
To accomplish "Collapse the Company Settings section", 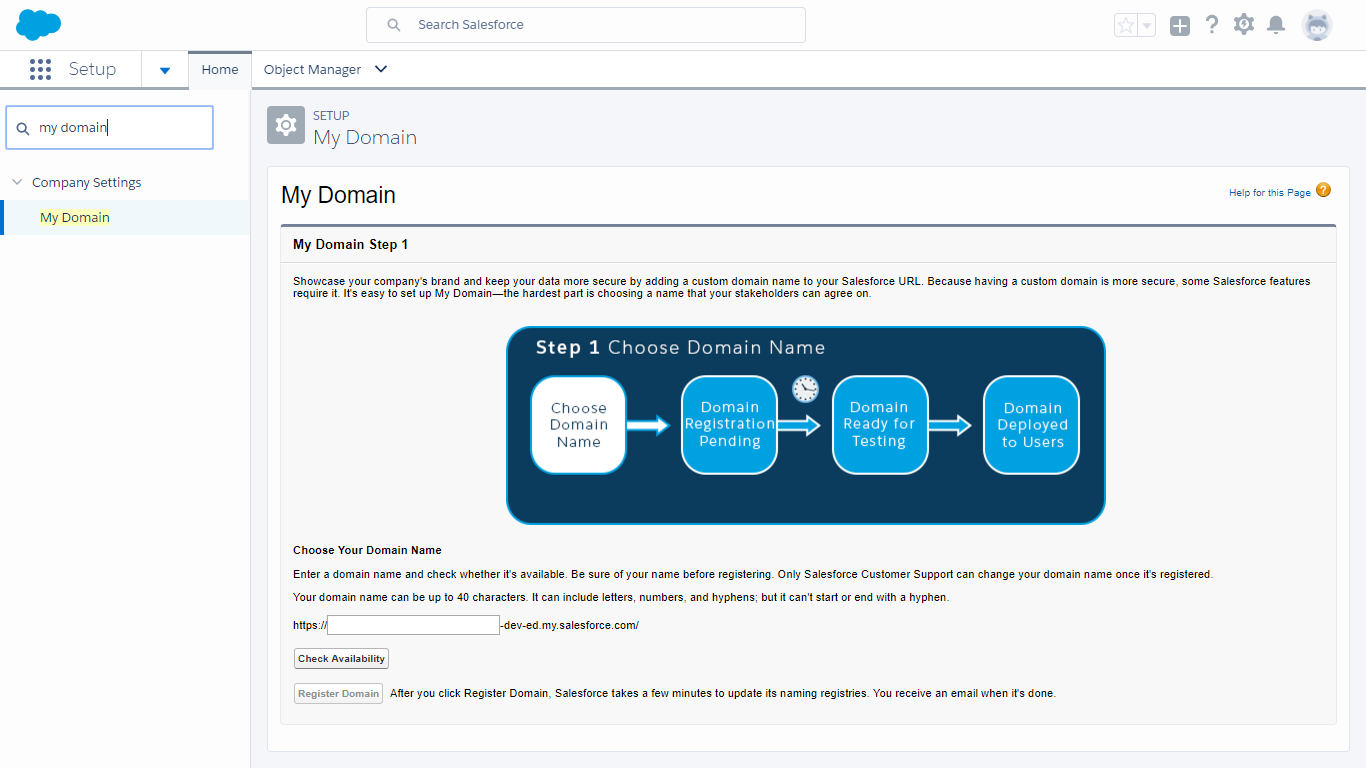I will click(x=17, y=182).
